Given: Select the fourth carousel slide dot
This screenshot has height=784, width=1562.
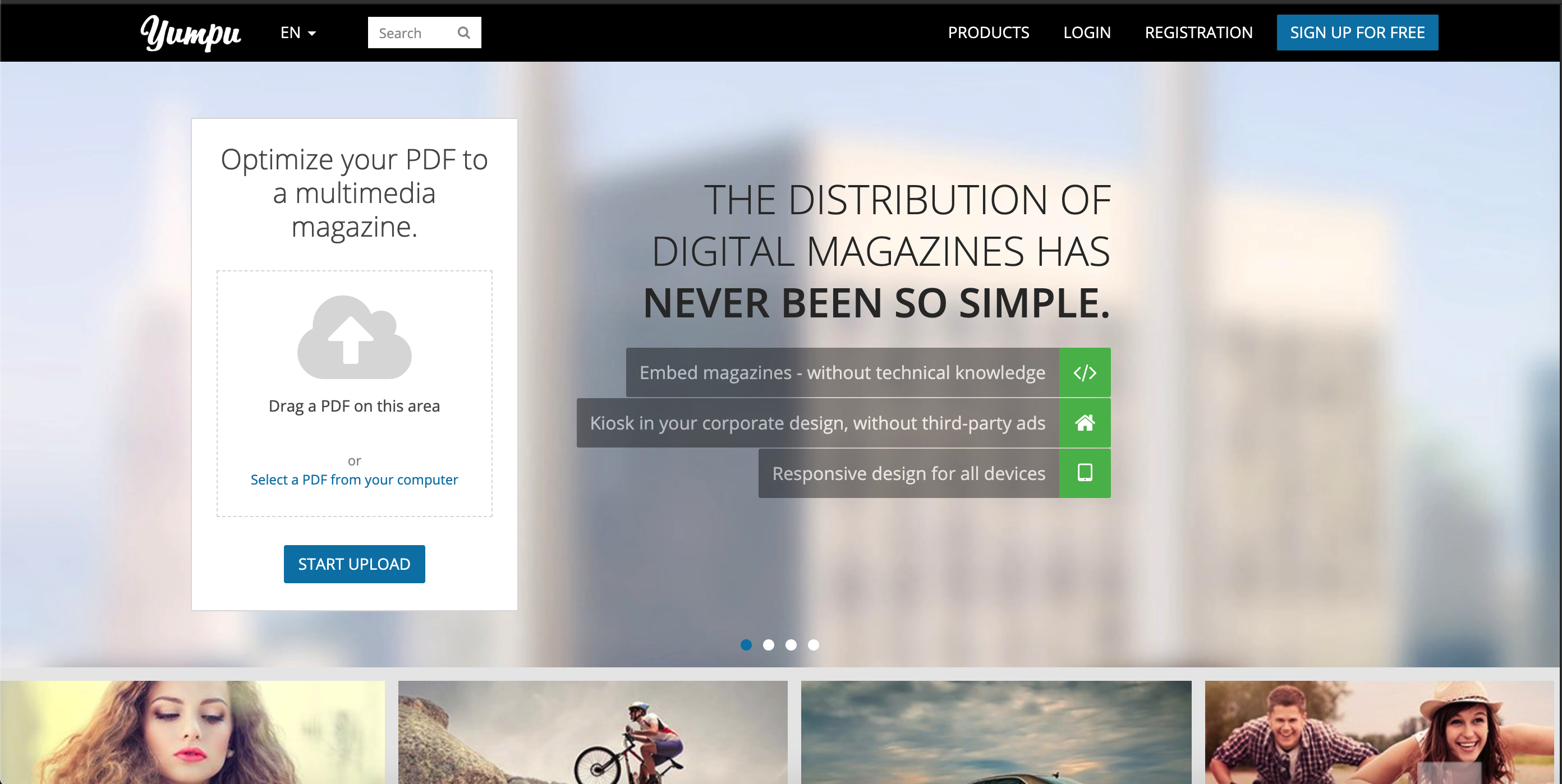Looking at the screenshot, I should pyautogui.click(x=813, y=645).
